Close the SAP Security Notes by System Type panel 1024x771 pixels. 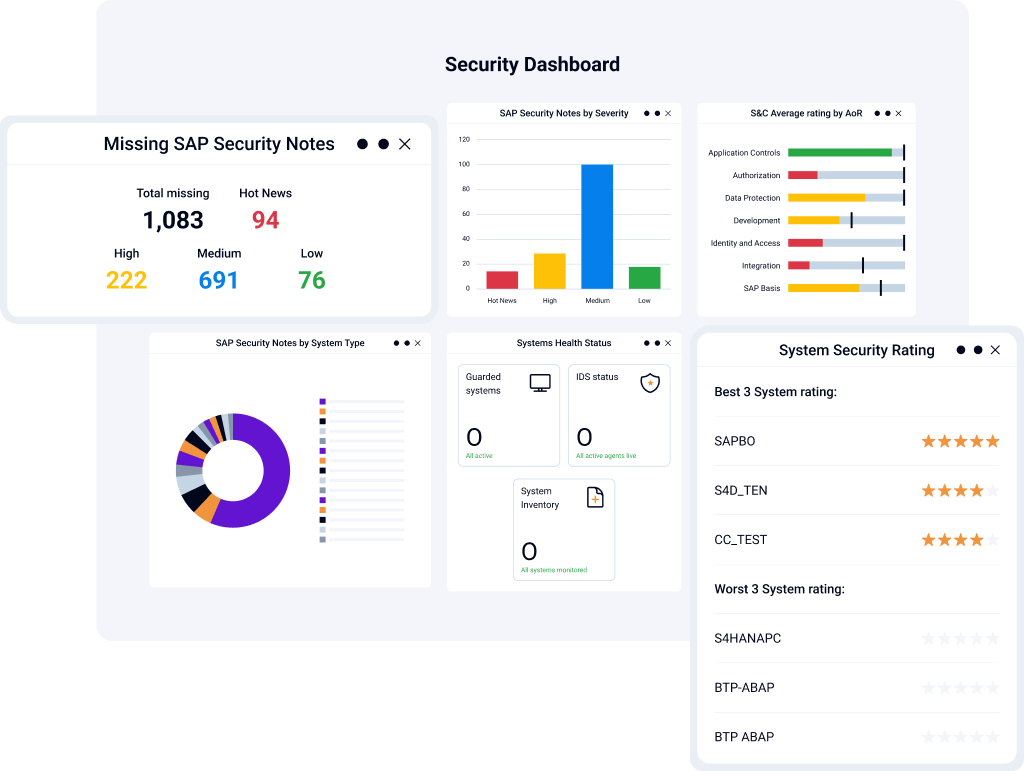[418, 343]
